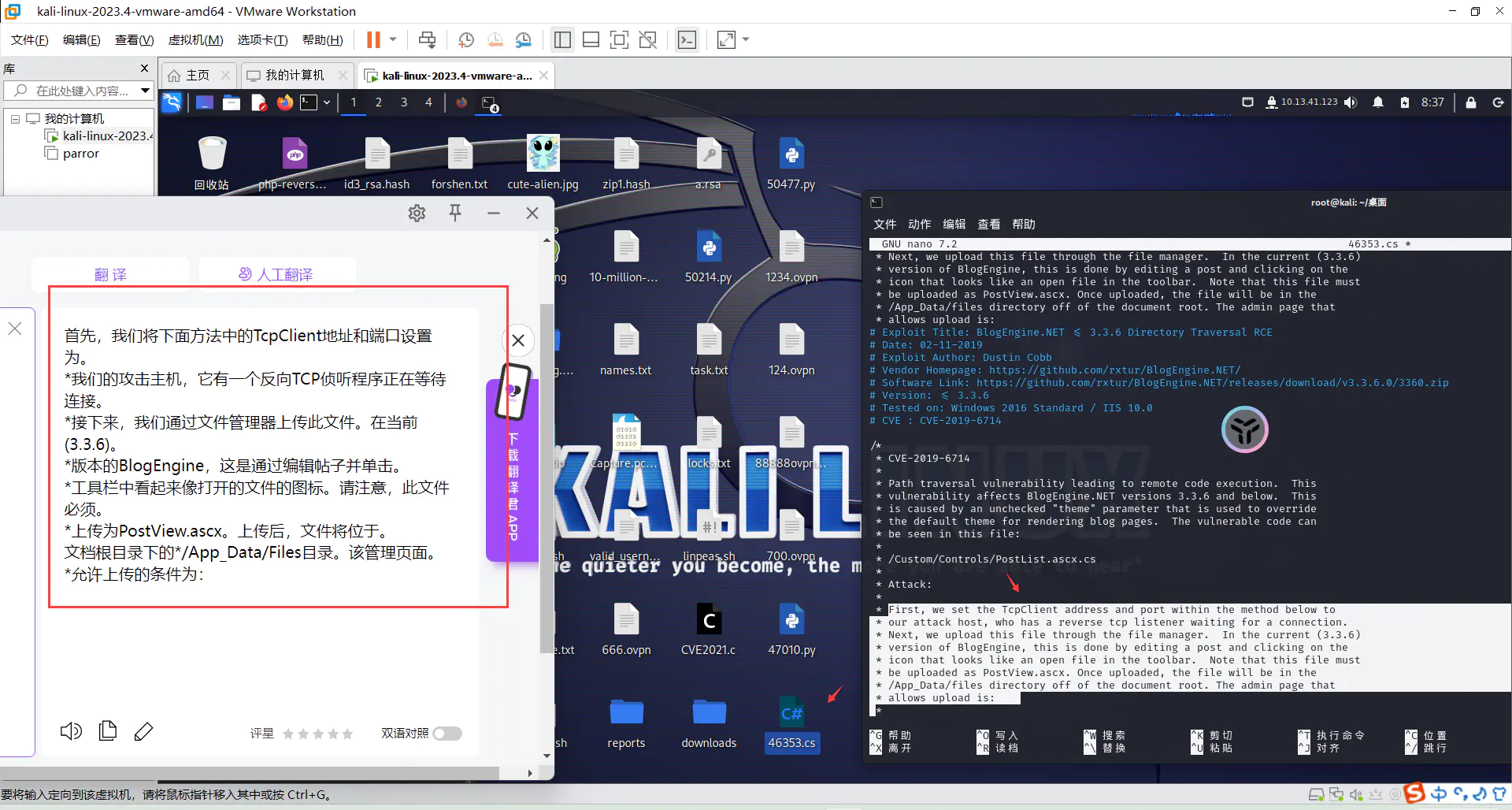Open the file manager in Kali panel
Viewport: 1512px width, 810px height.
(x=231, y=102)
